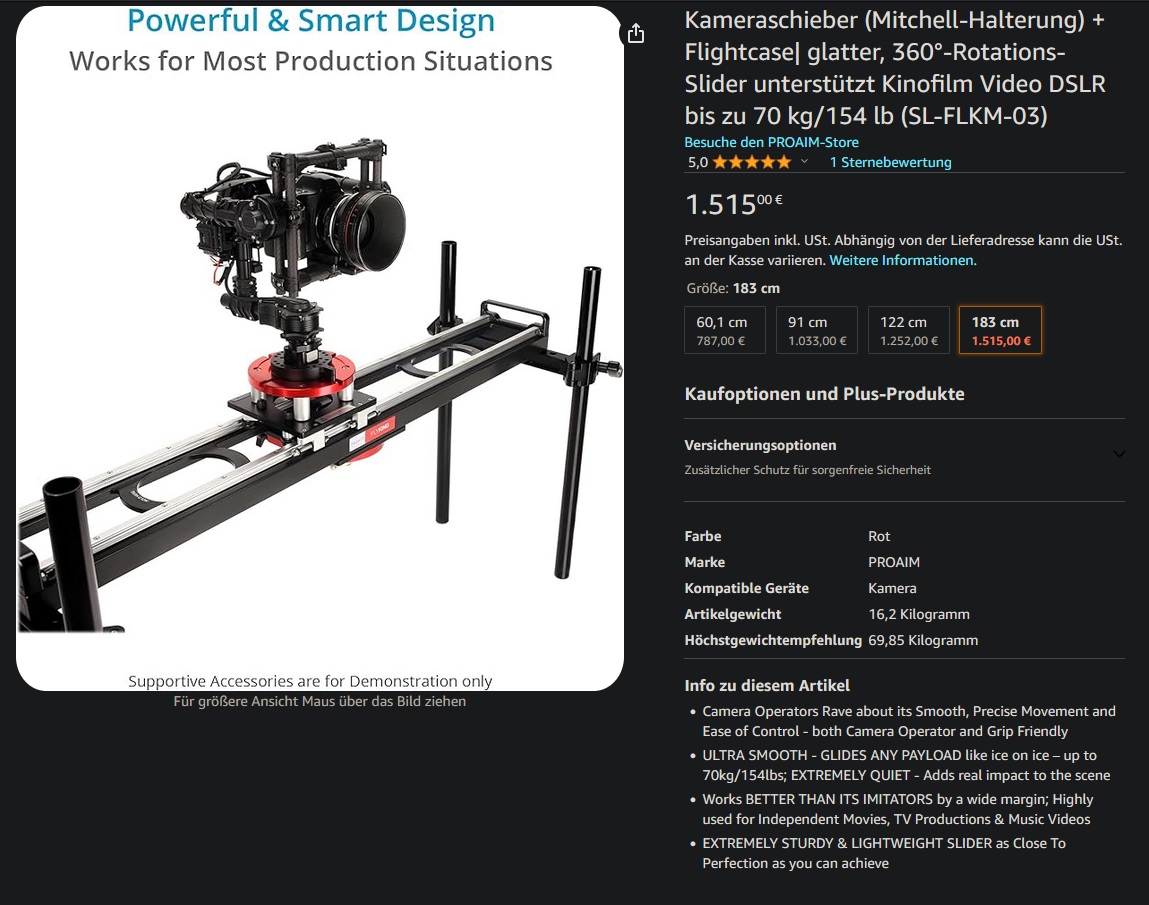Select the 91 cm size option

(x=817, y=330)
